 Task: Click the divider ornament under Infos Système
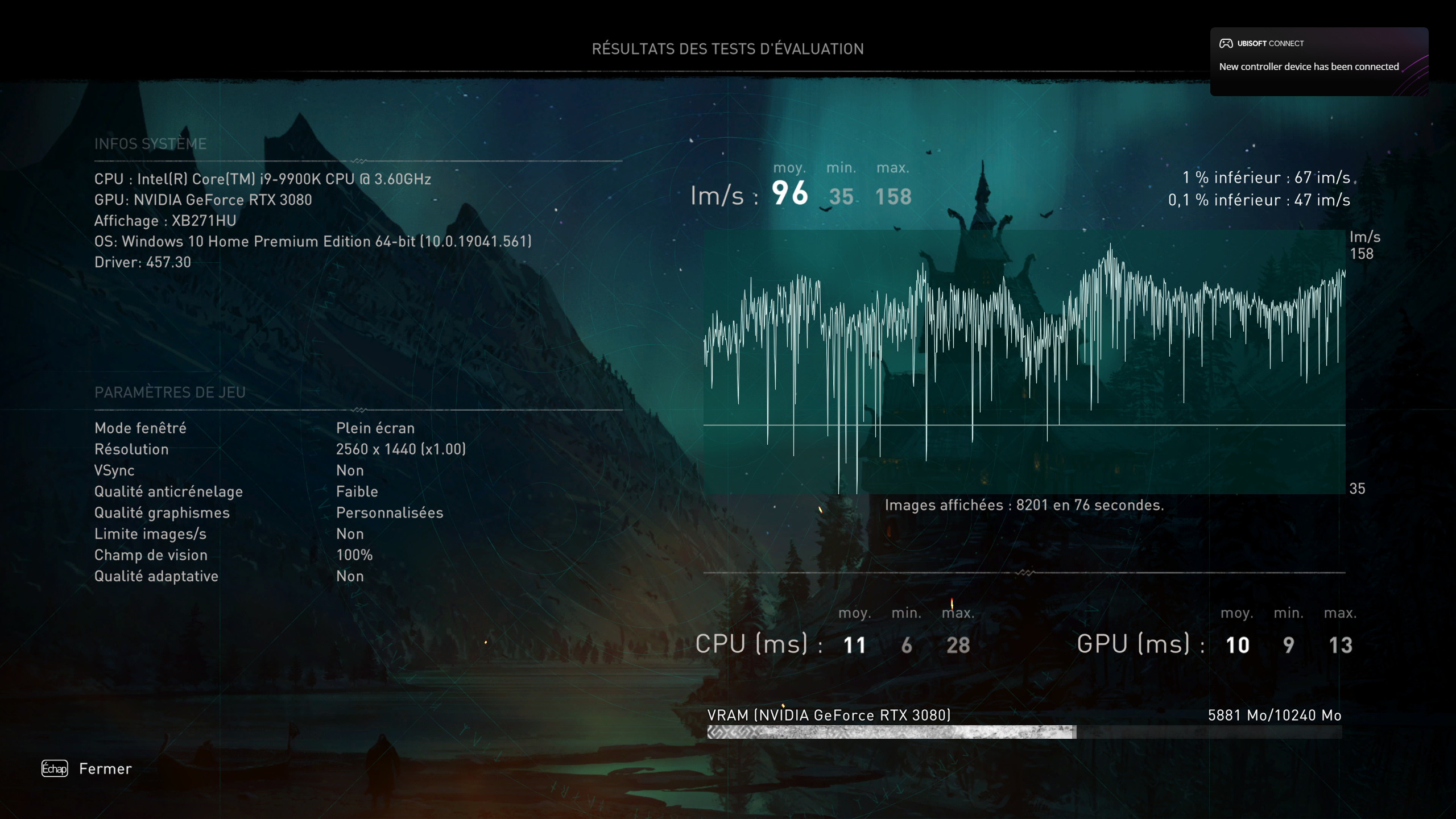pos(359,161)
